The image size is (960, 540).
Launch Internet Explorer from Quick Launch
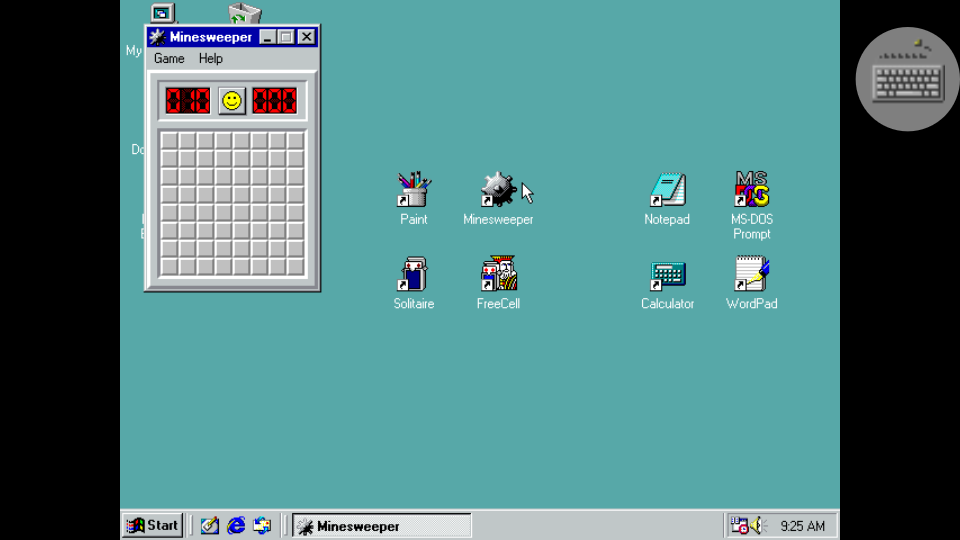[236, 525]
